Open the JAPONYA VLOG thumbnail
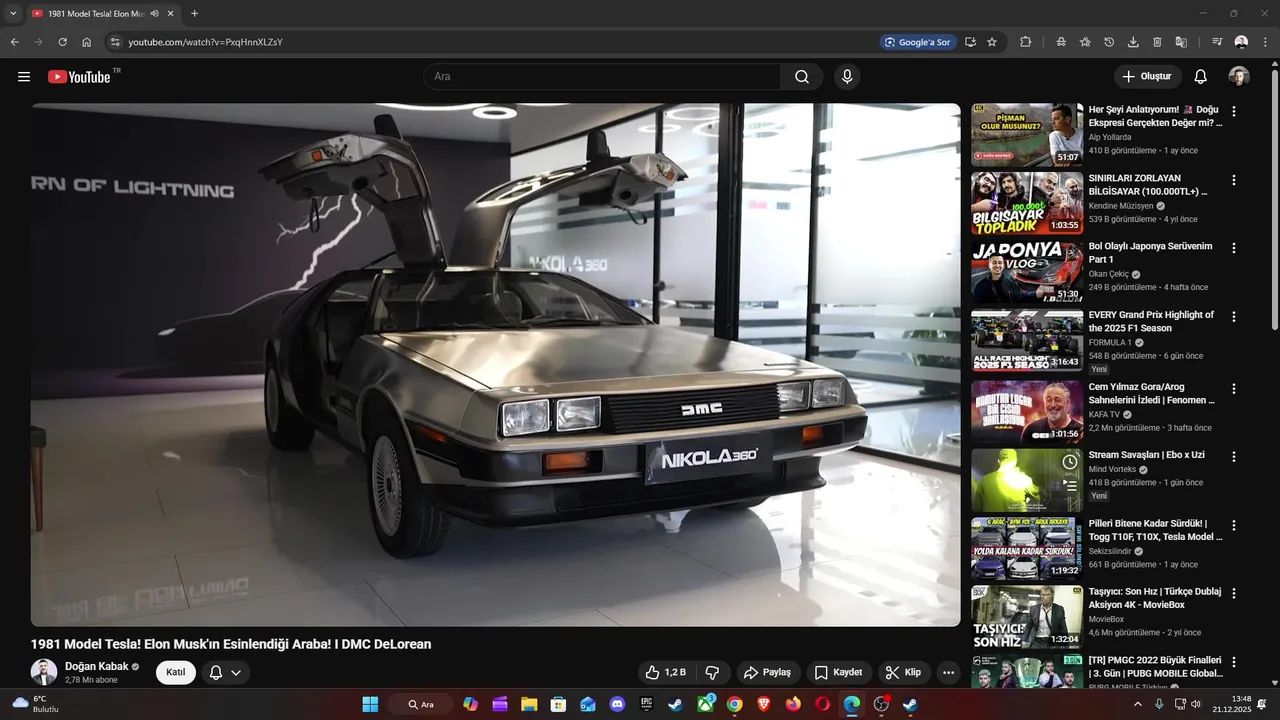Viewport: 1280px width, 720px height. click(x=1027, y=271)
